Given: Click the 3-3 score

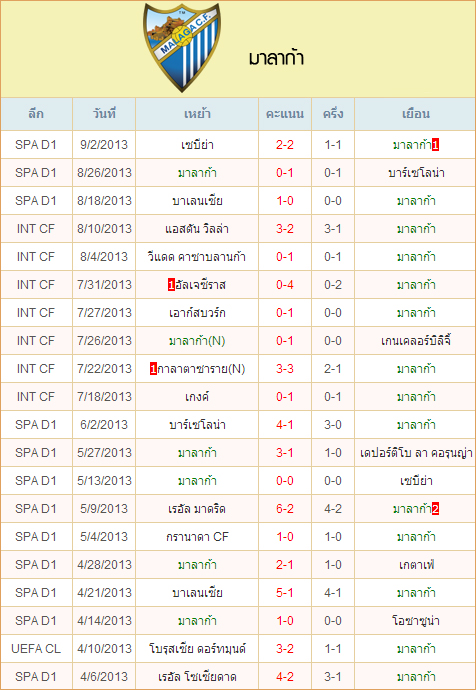Looking at the screenshot, I should [285, 369].
